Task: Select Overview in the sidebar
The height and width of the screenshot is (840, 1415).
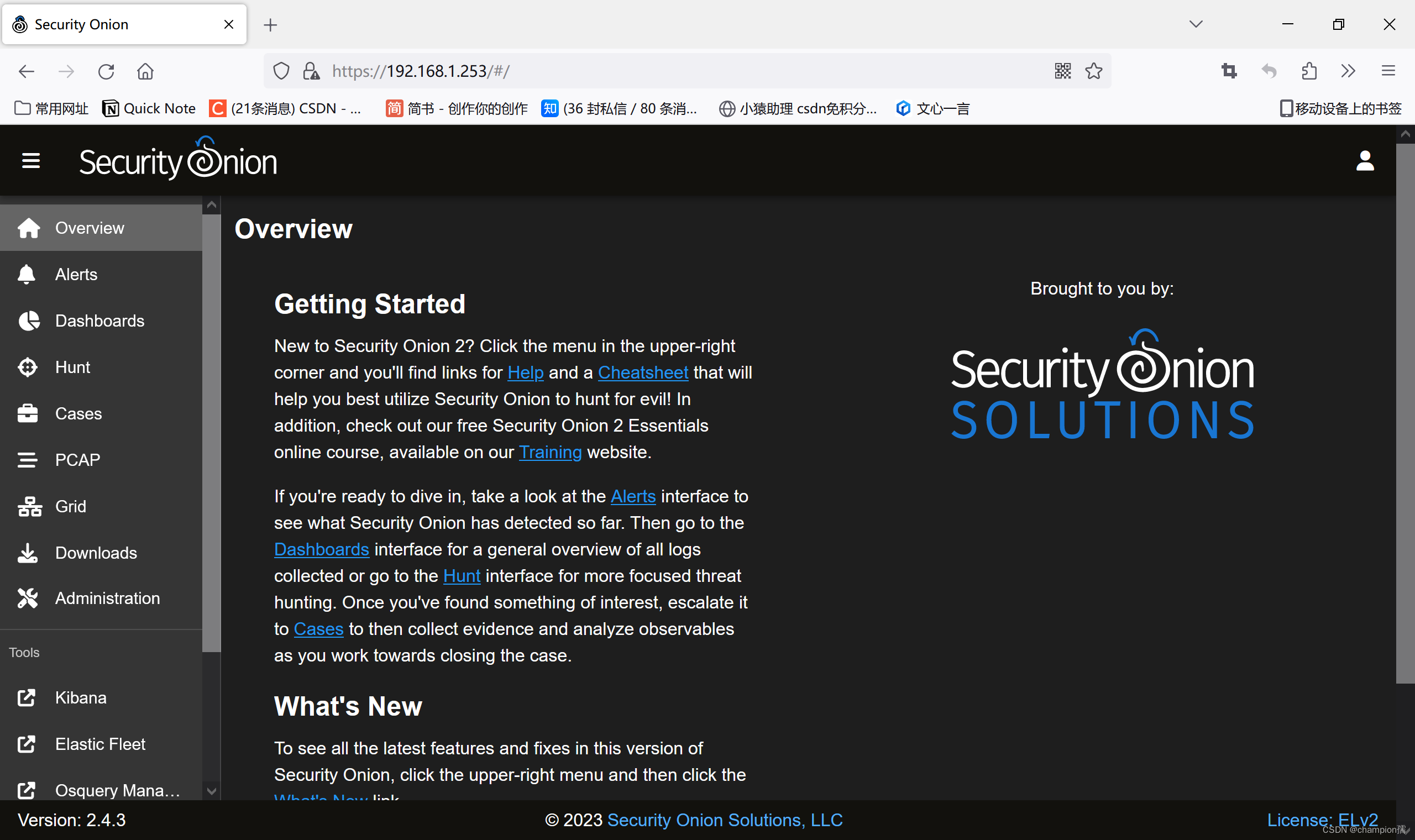Action: [90, 228]
